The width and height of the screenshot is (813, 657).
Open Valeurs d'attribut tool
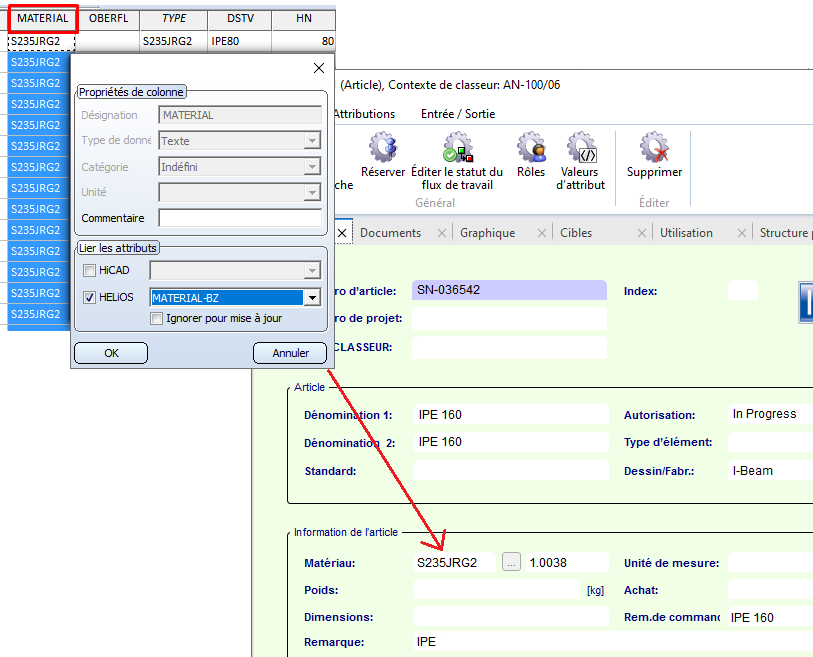click(x=581, y=148)
